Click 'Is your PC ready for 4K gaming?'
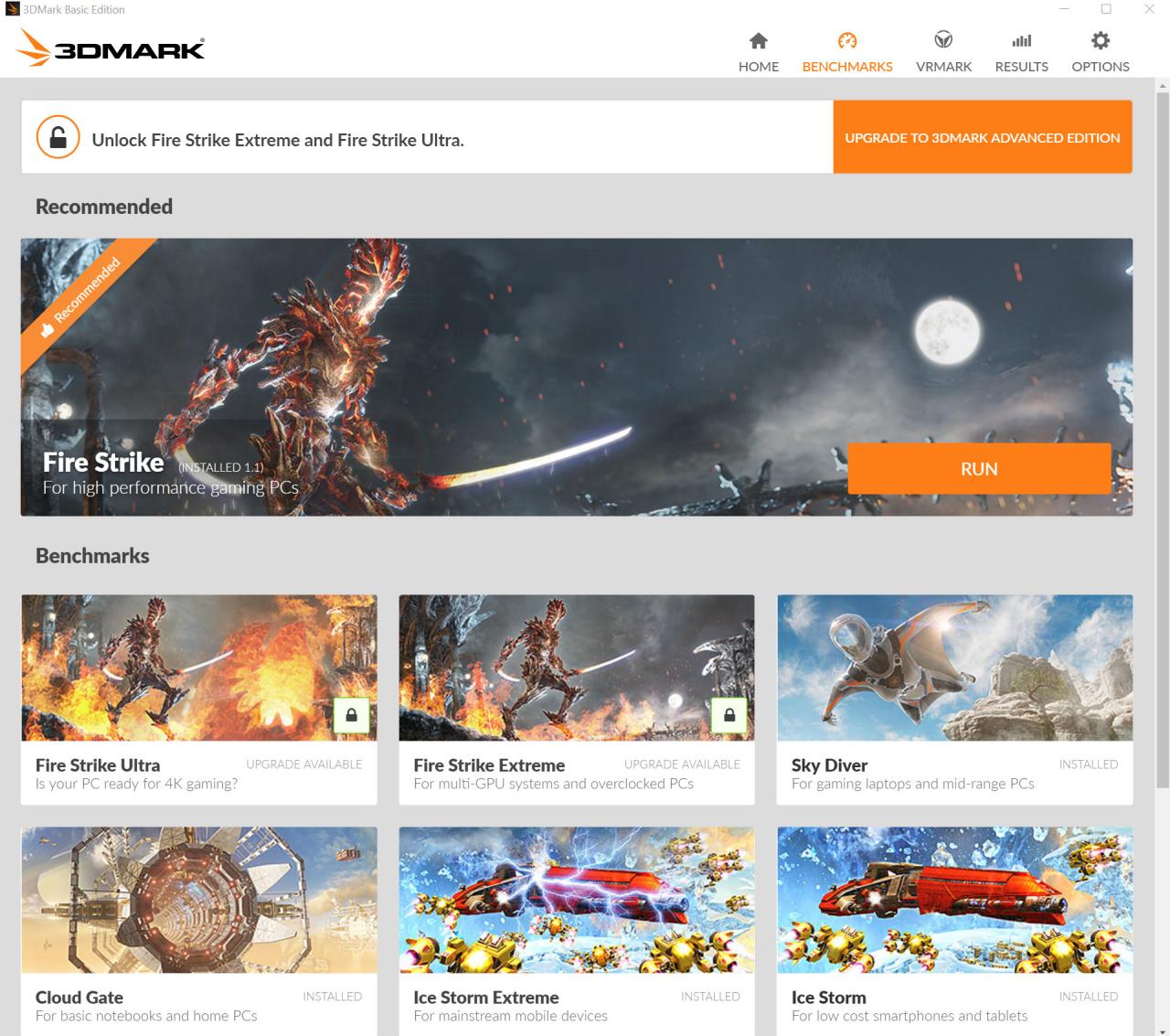1170x1036 pixels. coord(136,784)
